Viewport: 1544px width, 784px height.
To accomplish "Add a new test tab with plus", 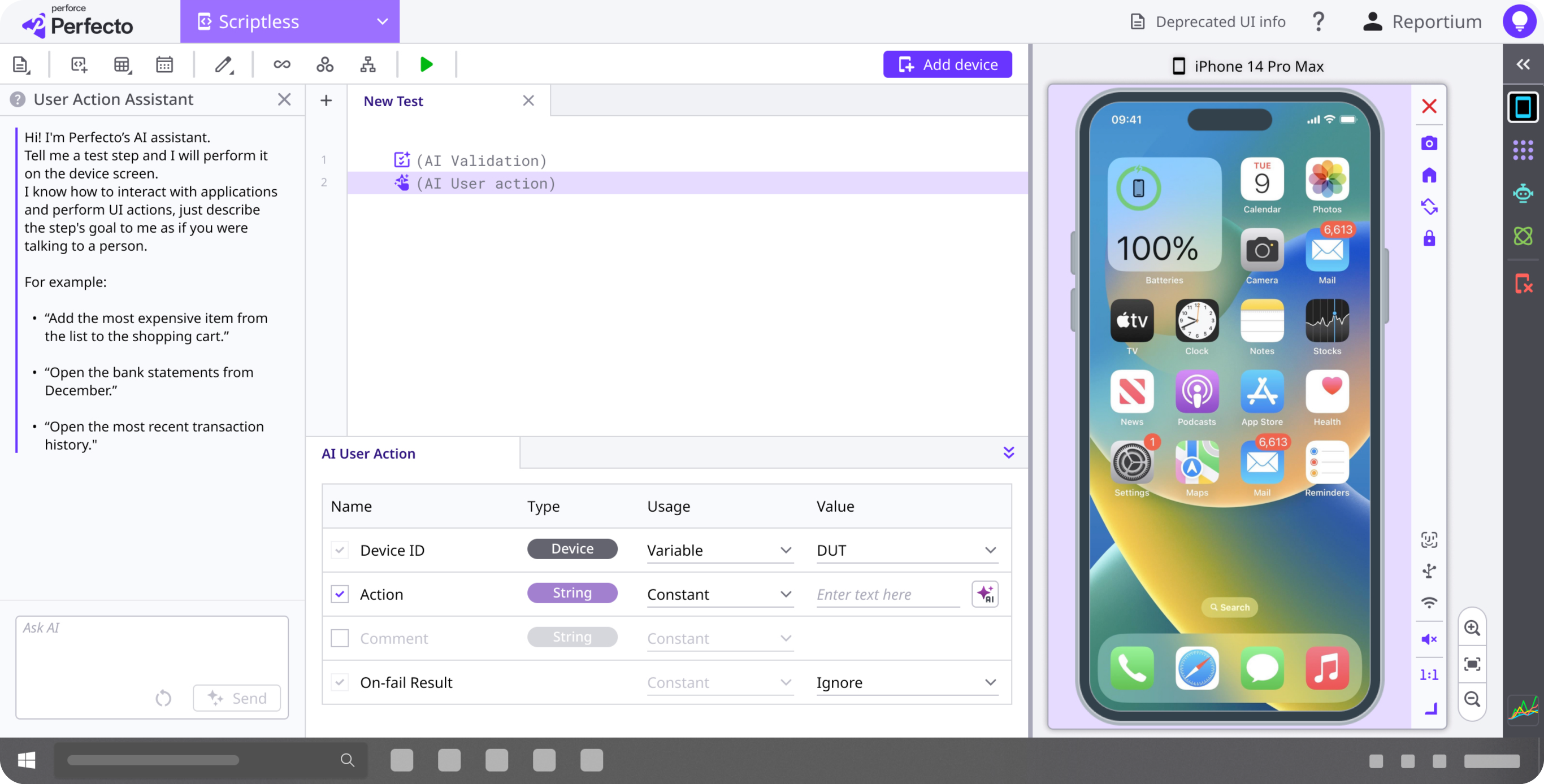I will tap(326, 101).
